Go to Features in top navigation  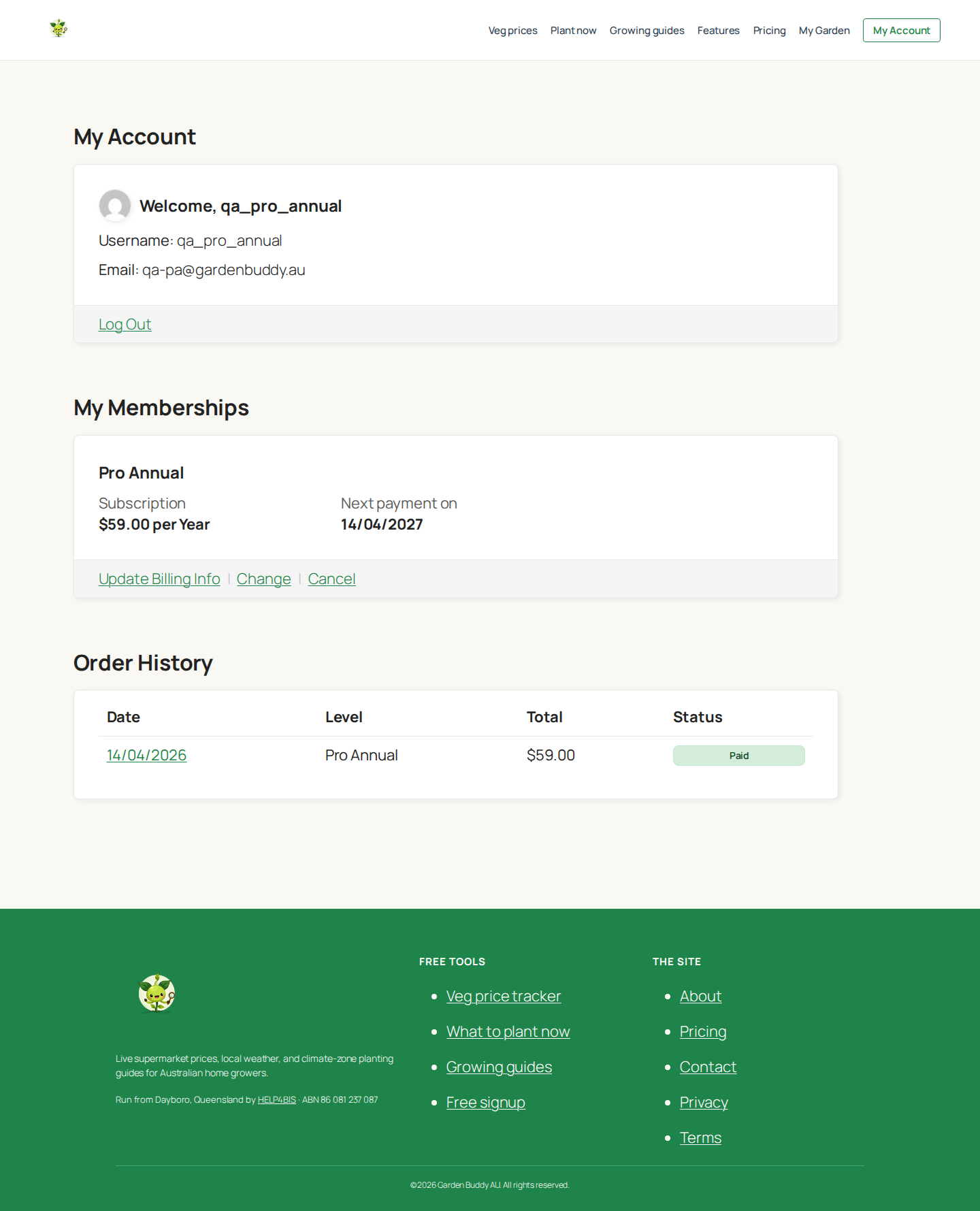point(718,31)
